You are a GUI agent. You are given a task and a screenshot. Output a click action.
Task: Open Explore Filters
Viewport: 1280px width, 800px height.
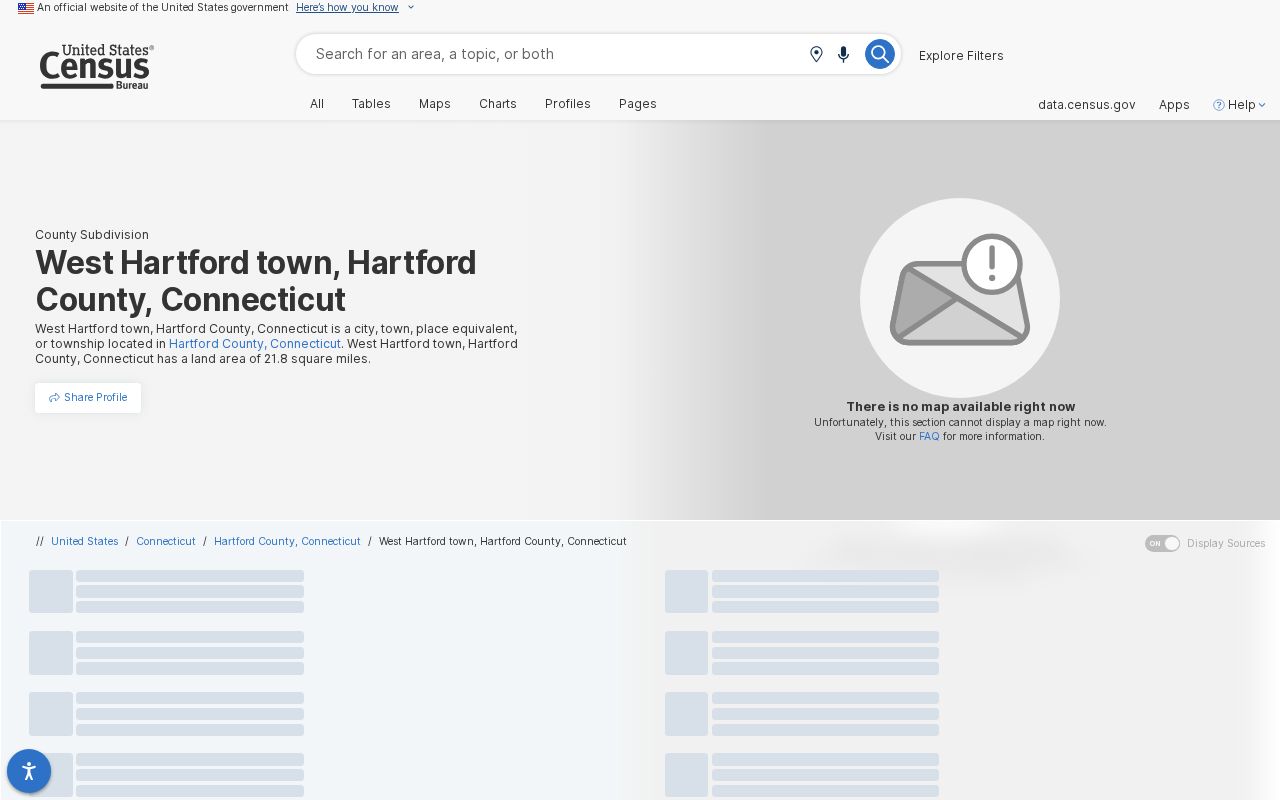pyautogui.click(x=961, y=56)
